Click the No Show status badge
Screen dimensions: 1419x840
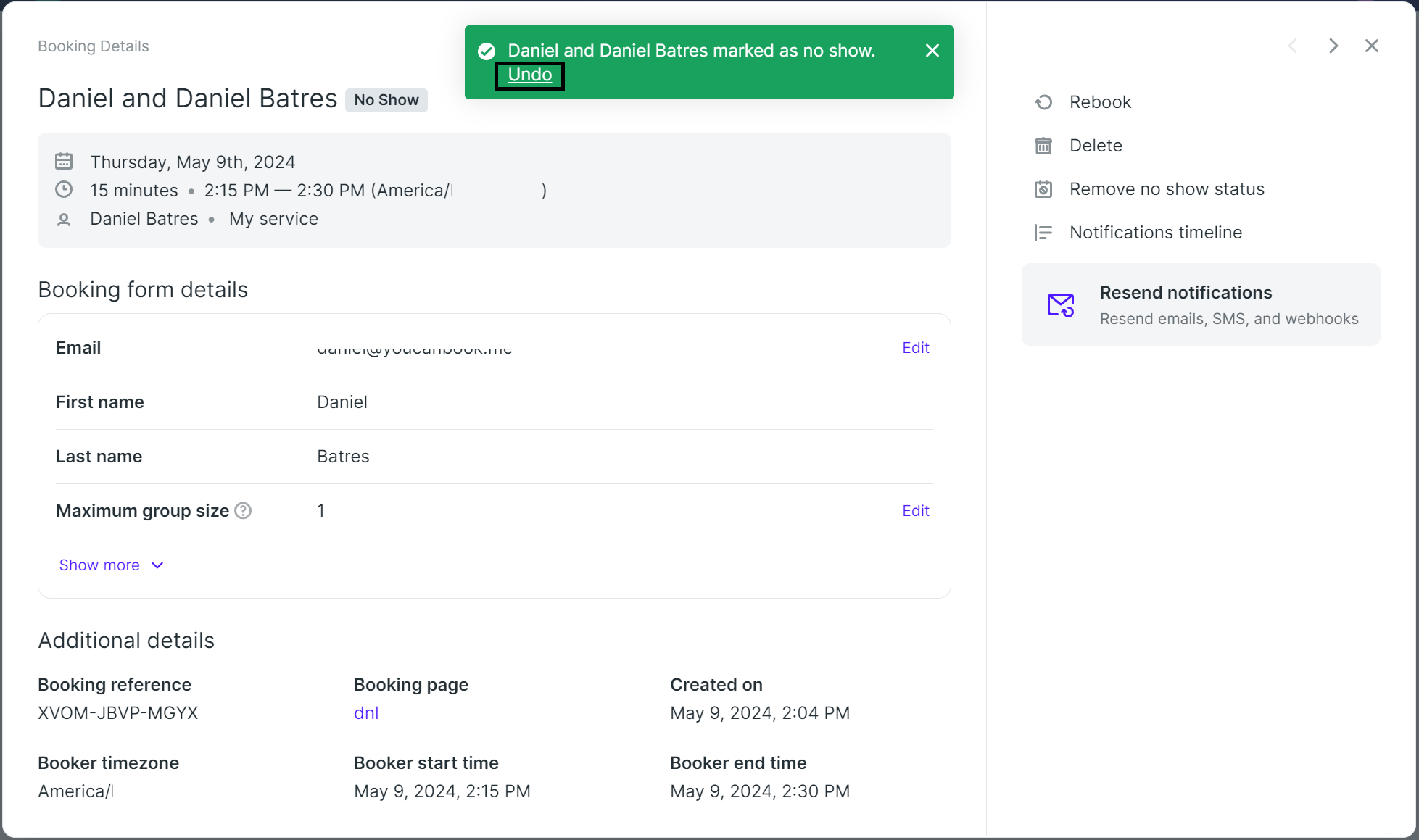click(x=386, y=100)
